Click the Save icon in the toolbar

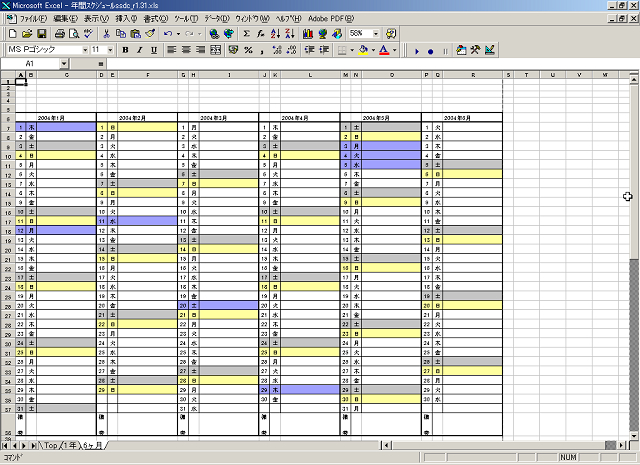(x=43, y=34)
